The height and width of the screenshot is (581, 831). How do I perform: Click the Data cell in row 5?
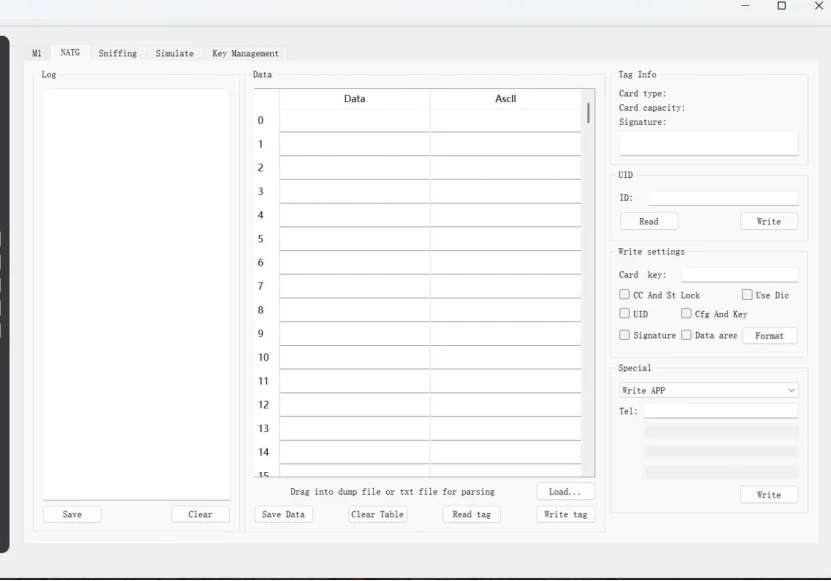tap(355, 239)
